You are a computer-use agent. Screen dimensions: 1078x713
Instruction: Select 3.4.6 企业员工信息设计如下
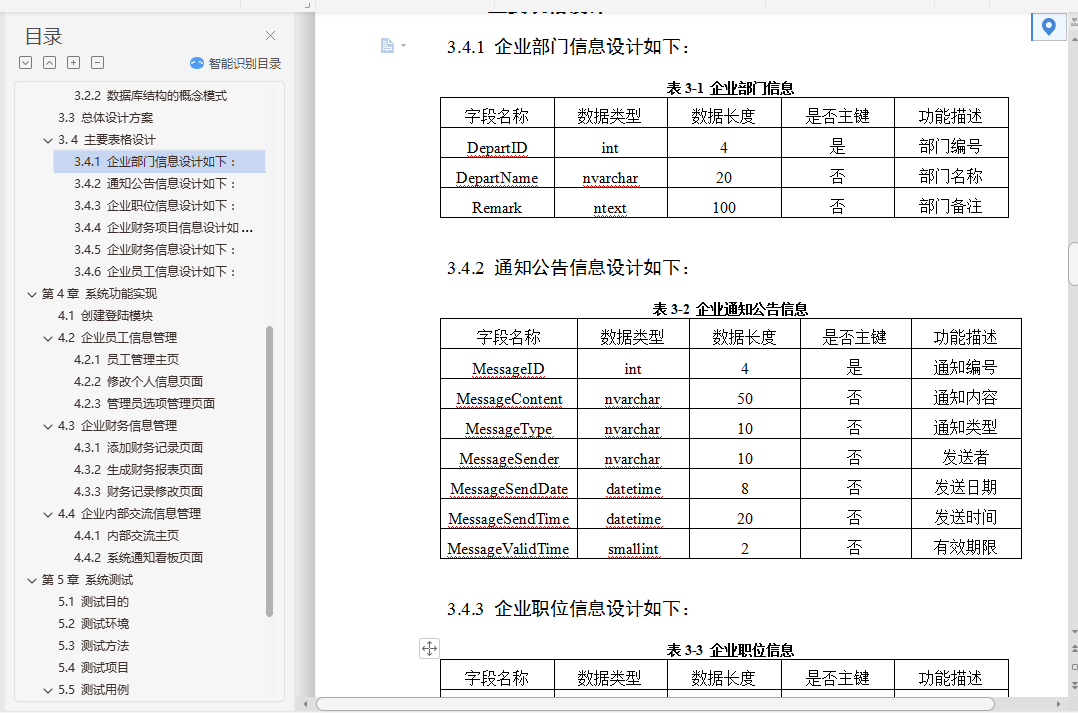click(x=155, y=272)
